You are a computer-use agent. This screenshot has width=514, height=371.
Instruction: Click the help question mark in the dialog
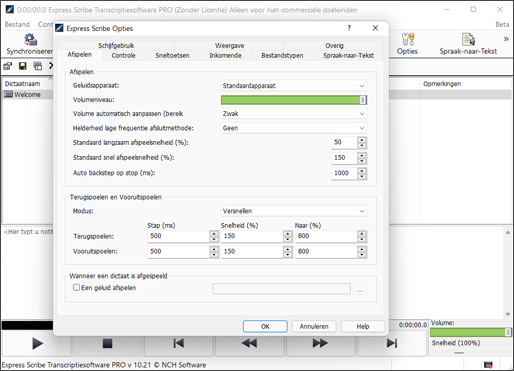[x=349, y=28]
